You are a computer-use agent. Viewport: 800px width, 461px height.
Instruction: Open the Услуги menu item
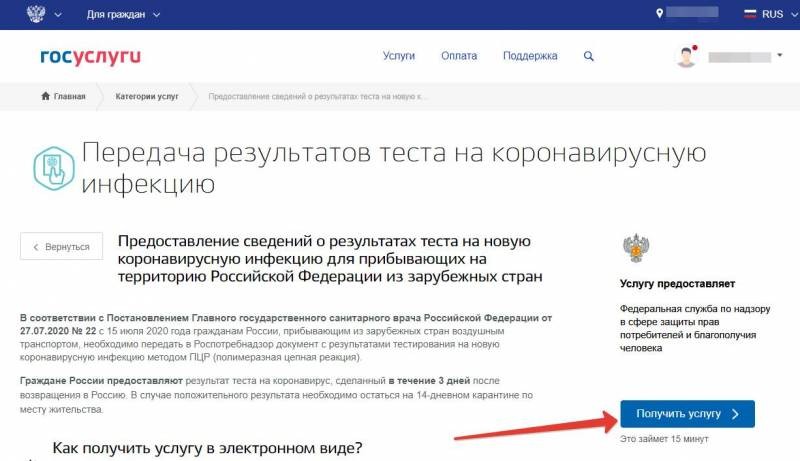pyautogui.click(x=399, y=56)
